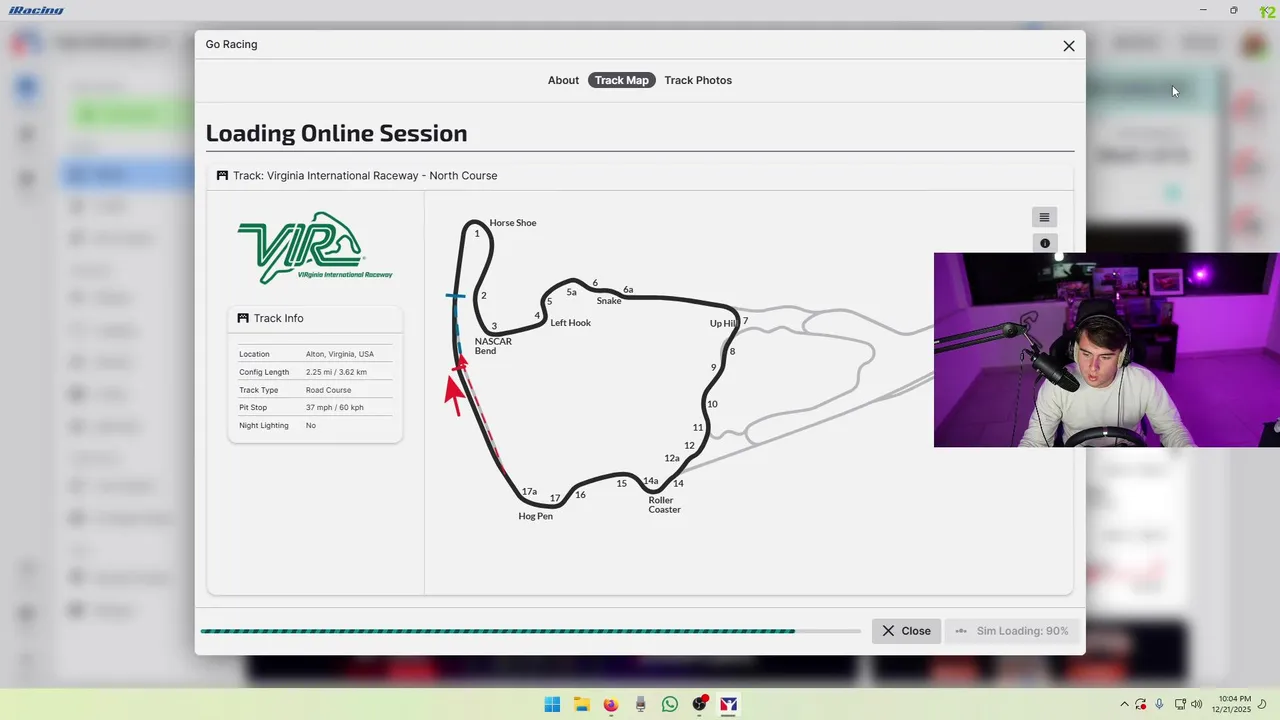Click the Loading Online Session heading
Image resolution: width=1280 pixels, height=720 pixels.
(x=336, y=133)
